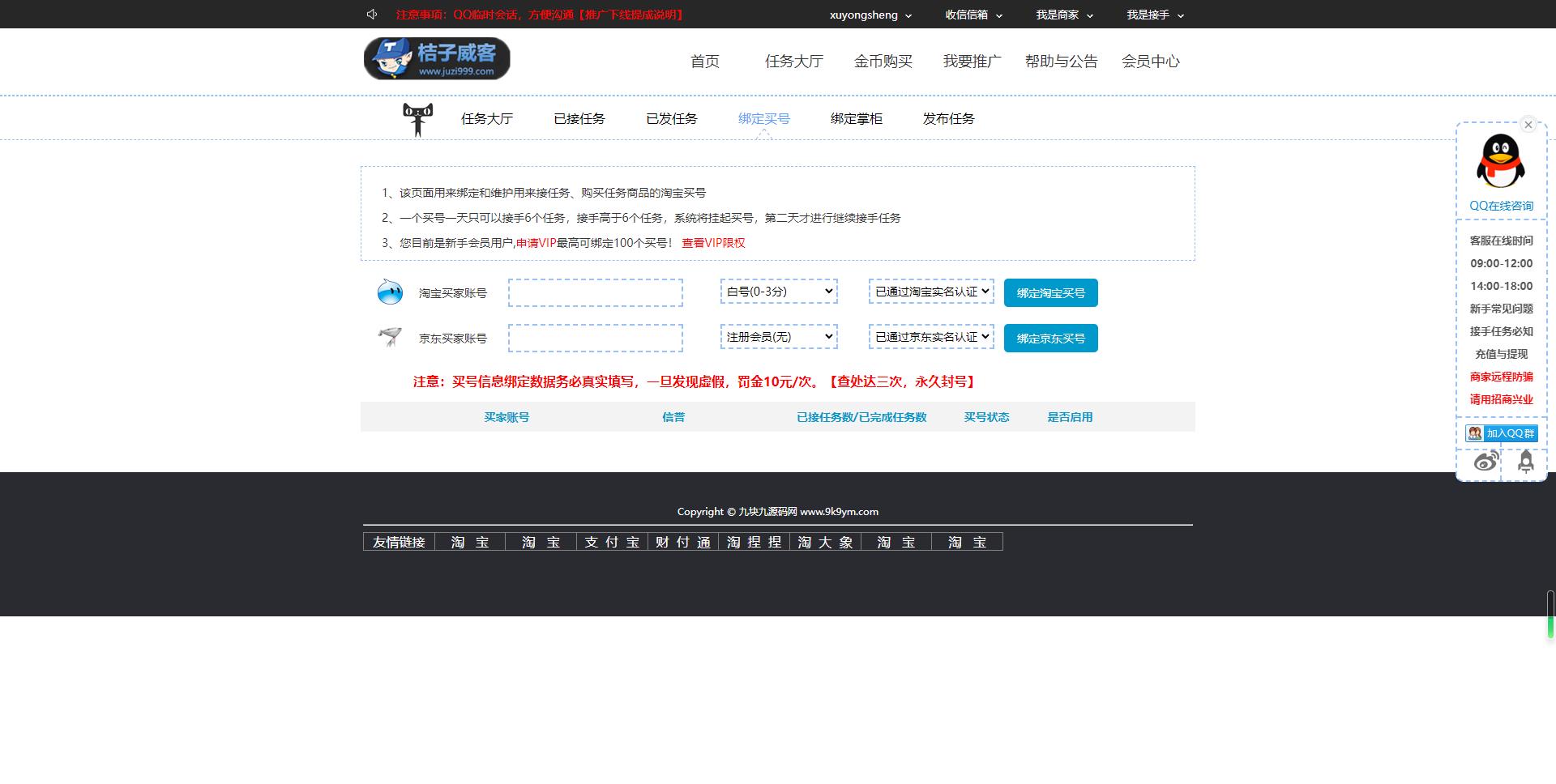1556x784 pixels.
Task: Close the QQ customer service sidebar
Action: click(x=1528, y=124)
